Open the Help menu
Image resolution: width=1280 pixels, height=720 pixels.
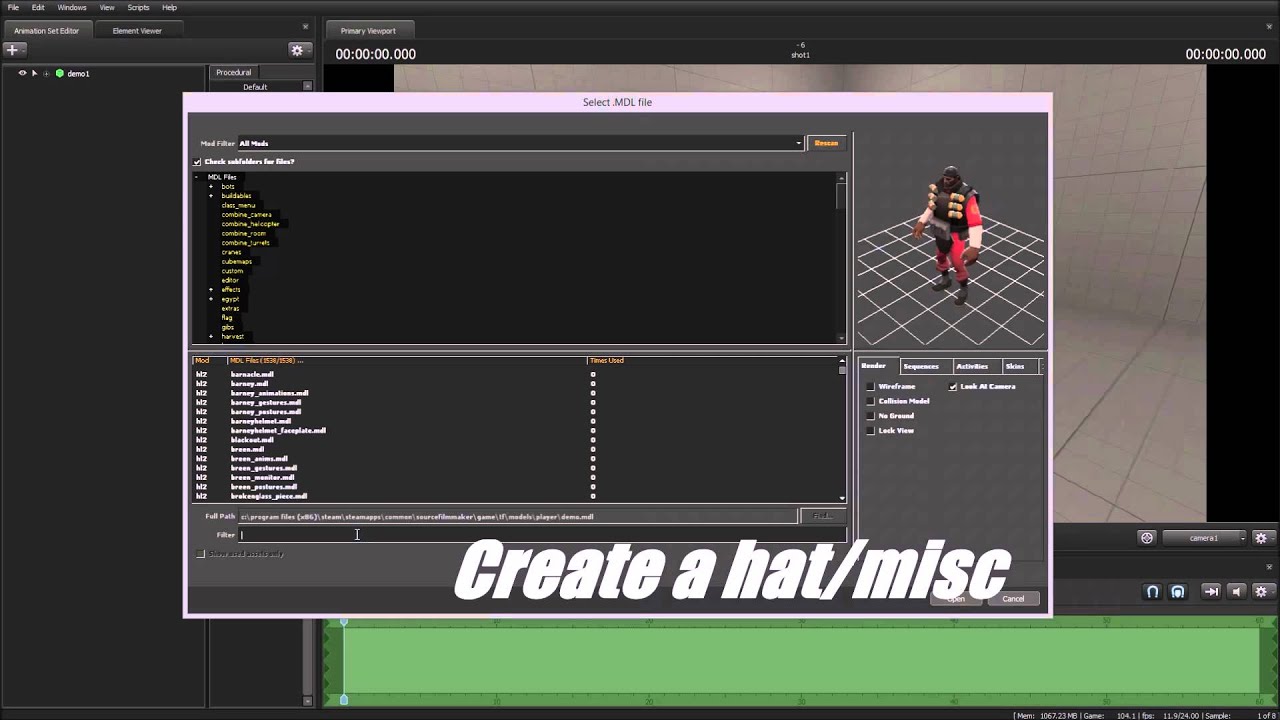[169, 7]
